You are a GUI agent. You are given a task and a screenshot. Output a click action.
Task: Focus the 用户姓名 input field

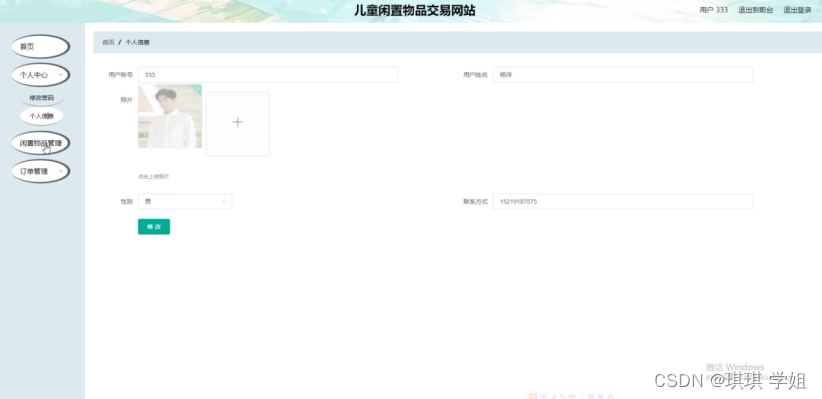tap(623, 75)
